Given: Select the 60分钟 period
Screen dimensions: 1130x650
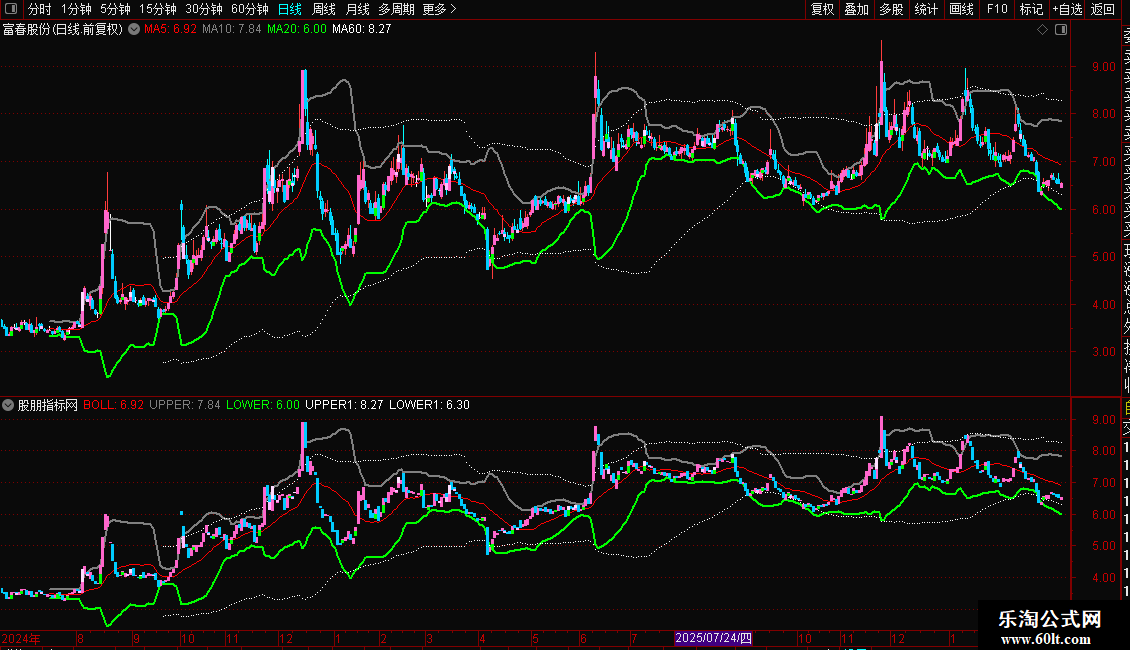Looking at the screenshot, I should [x=250, y=9].
